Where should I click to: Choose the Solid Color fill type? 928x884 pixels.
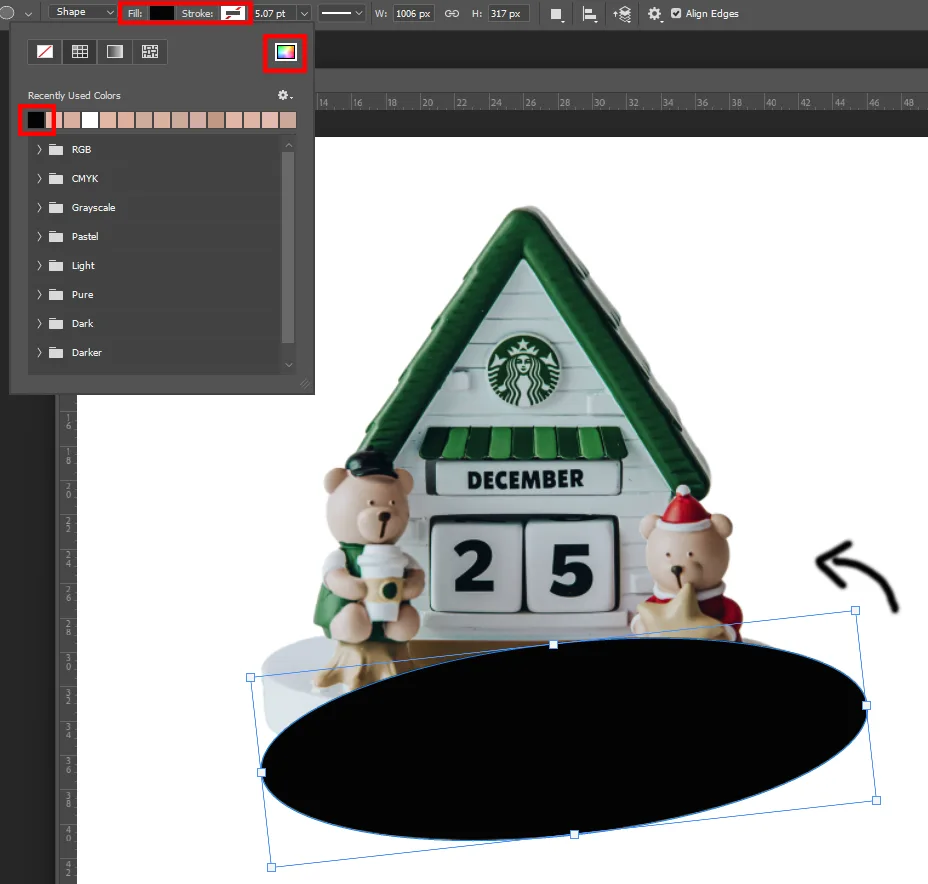point(80,52)
